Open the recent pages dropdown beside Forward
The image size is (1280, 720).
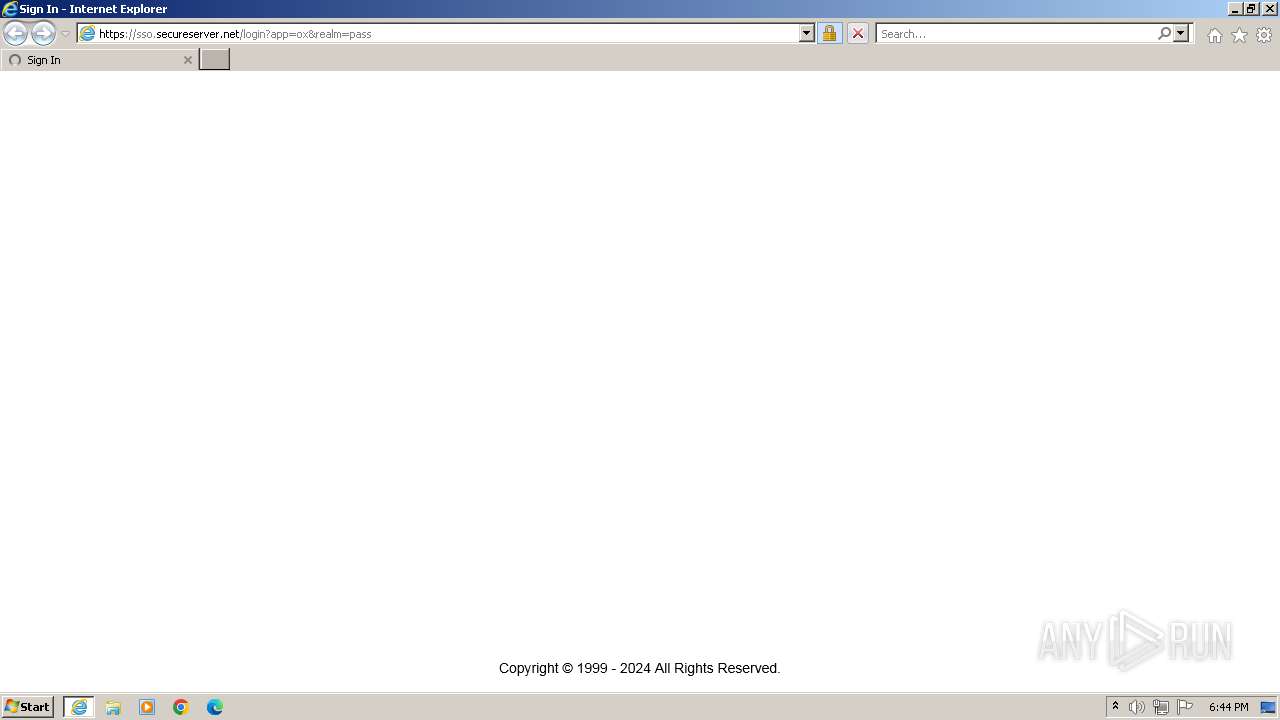click(65, 34)
